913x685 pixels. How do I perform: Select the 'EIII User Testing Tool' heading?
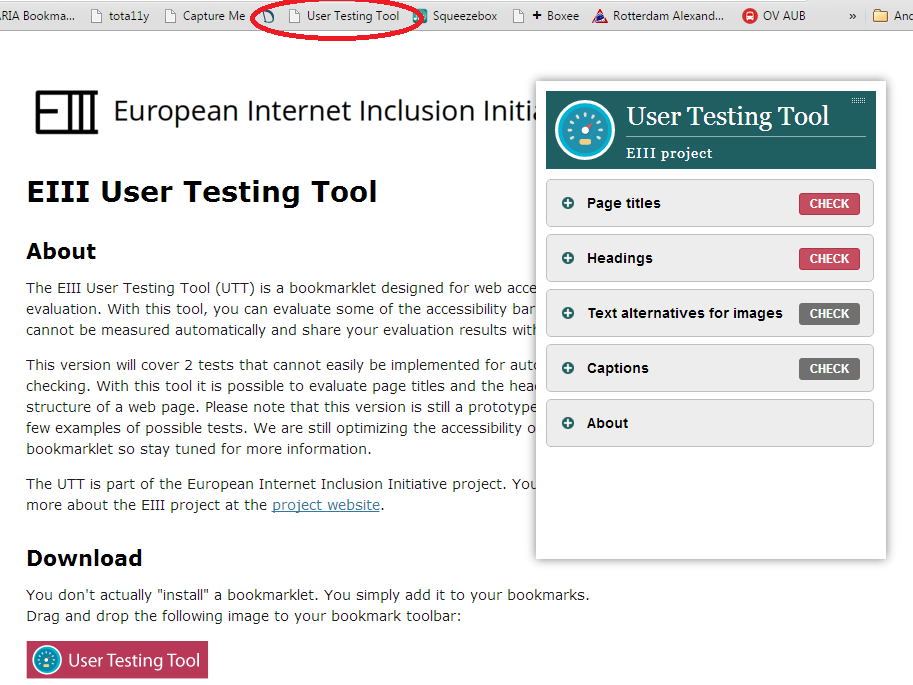point(202,192)
